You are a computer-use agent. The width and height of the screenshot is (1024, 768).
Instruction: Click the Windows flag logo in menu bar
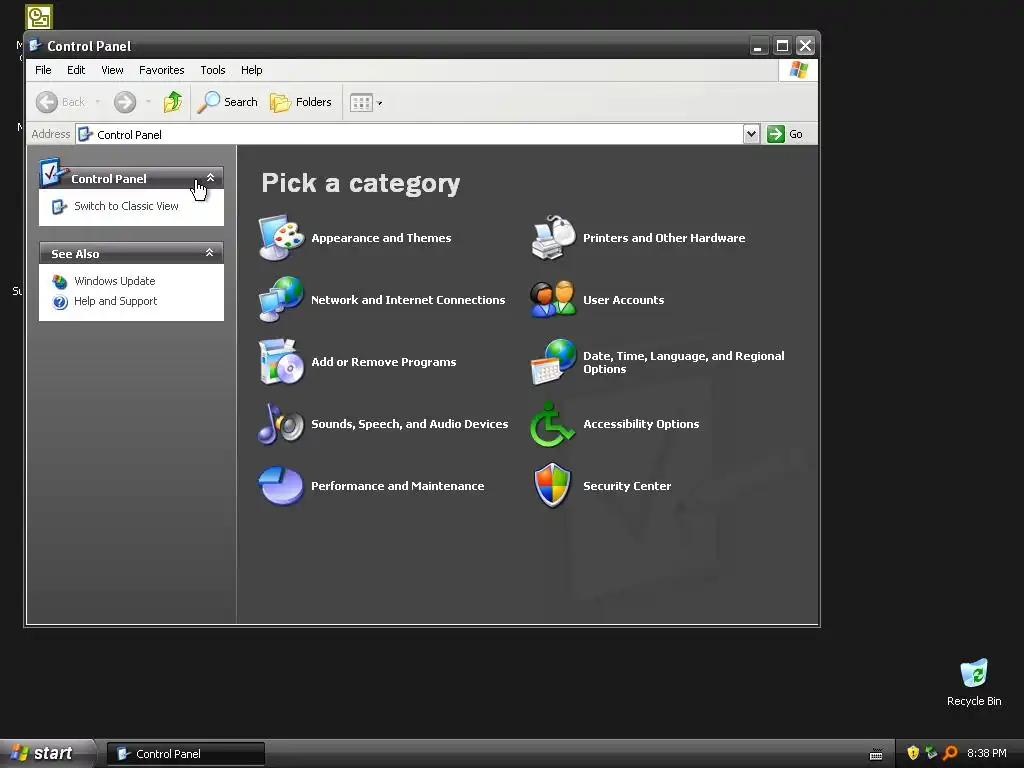(798, 70)
